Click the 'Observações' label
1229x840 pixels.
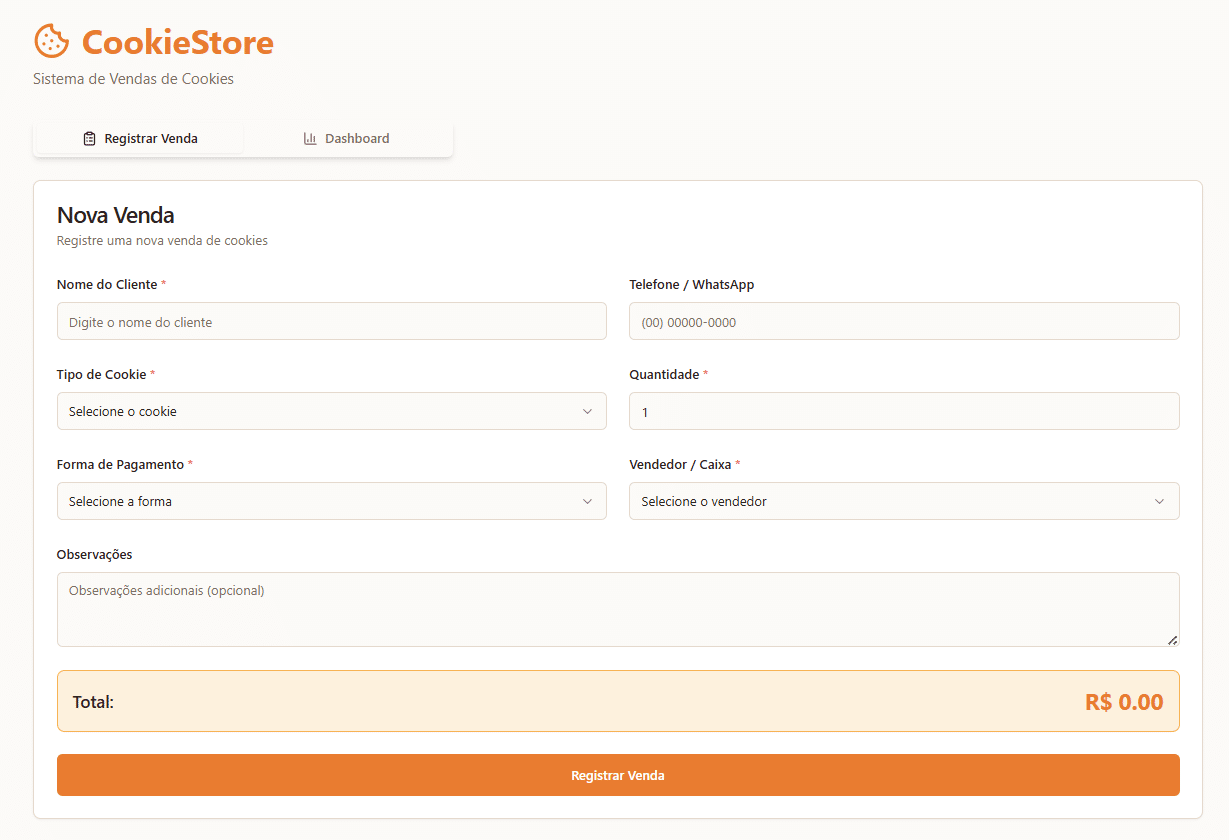point(94,555)
